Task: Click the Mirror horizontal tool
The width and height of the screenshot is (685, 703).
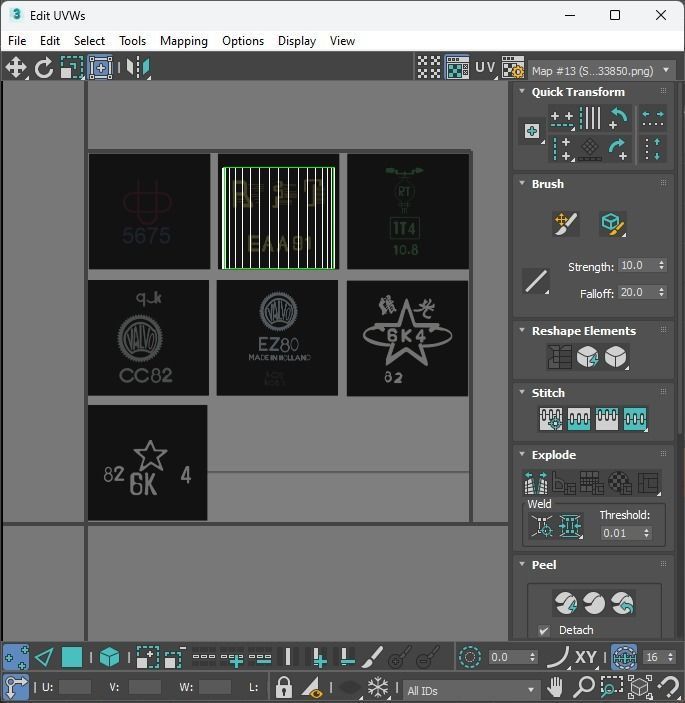Action: pos(138,68)
